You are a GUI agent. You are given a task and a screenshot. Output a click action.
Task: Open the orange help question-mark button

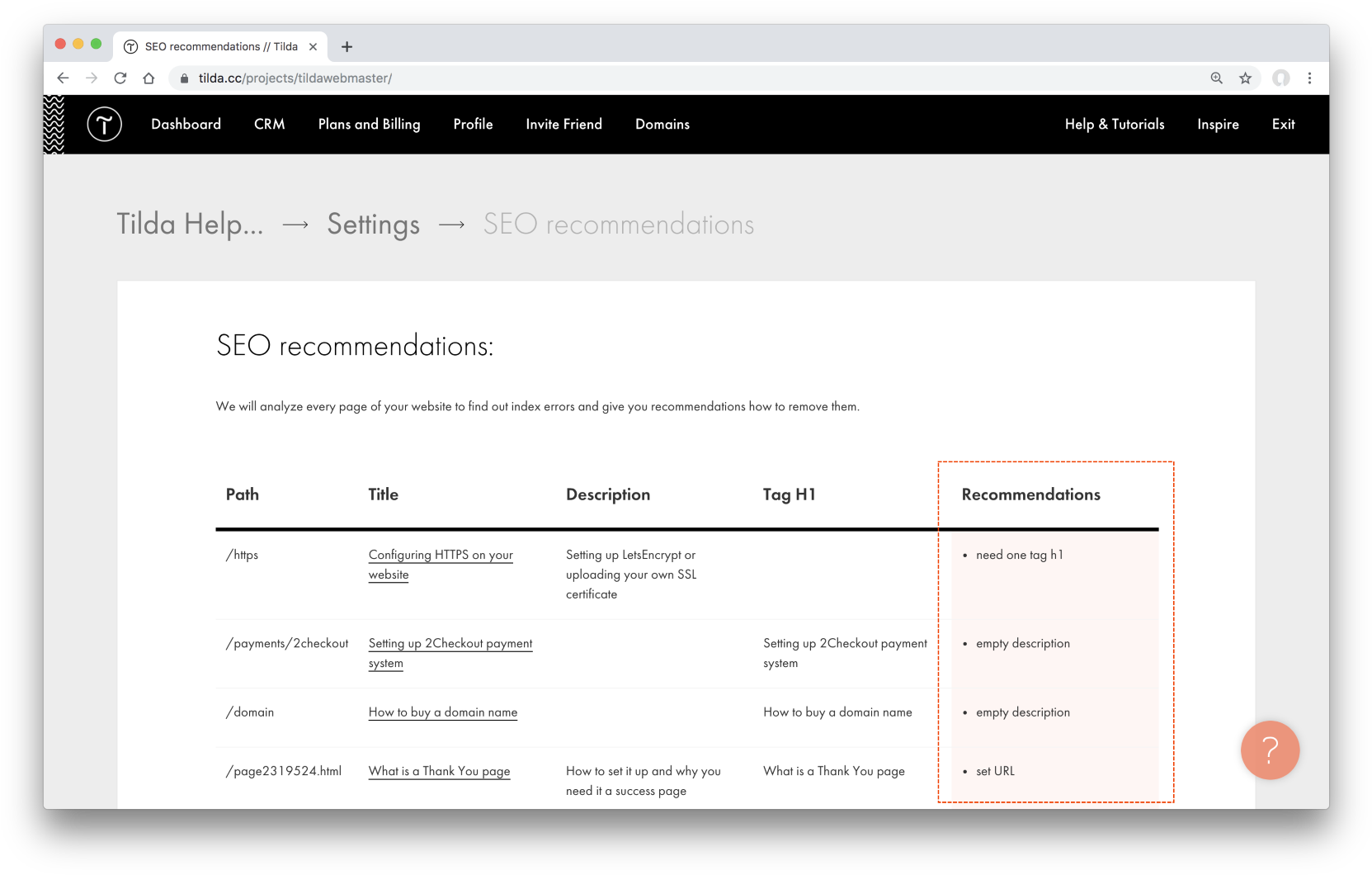1270,750
